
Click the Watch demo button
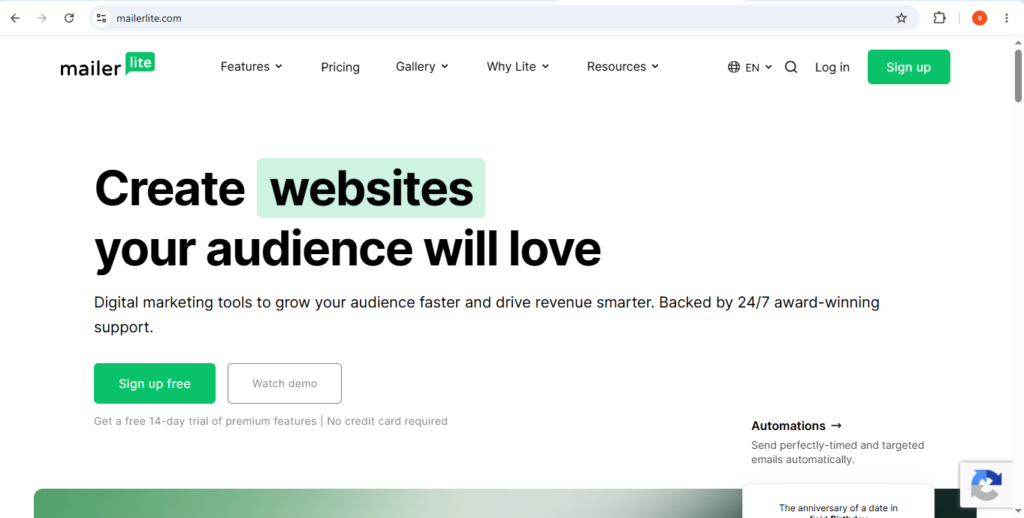pos(285,383)
